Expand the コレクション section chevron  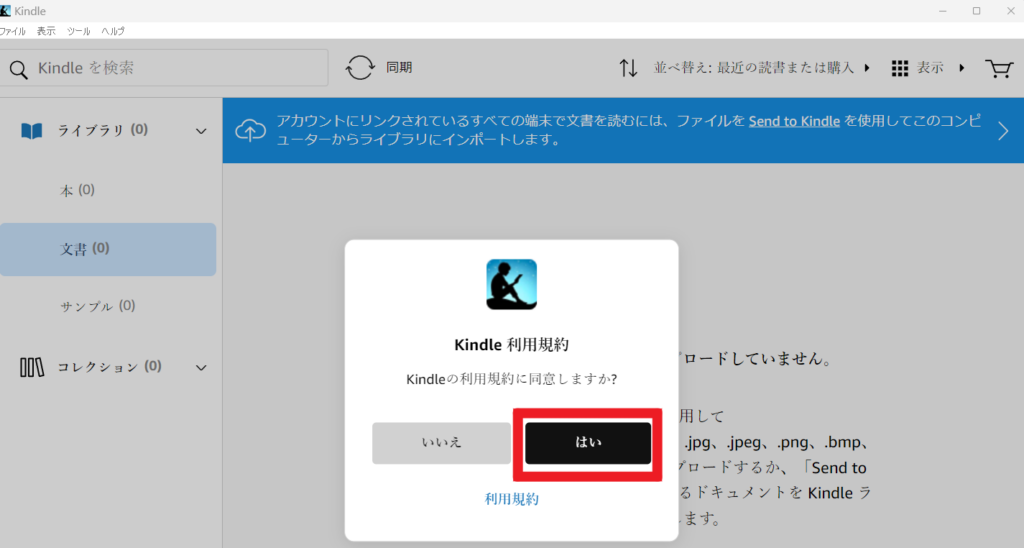click(201, 368)
